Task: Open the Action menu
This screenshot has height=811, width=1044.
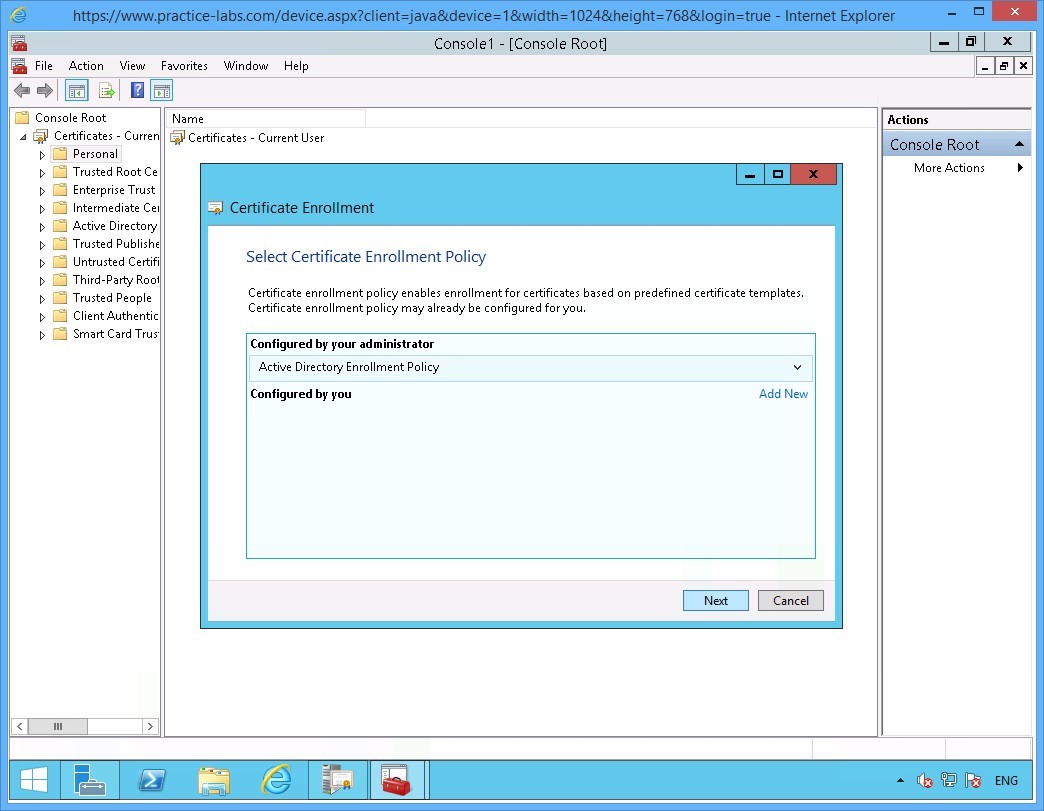Action: (86, 66)
